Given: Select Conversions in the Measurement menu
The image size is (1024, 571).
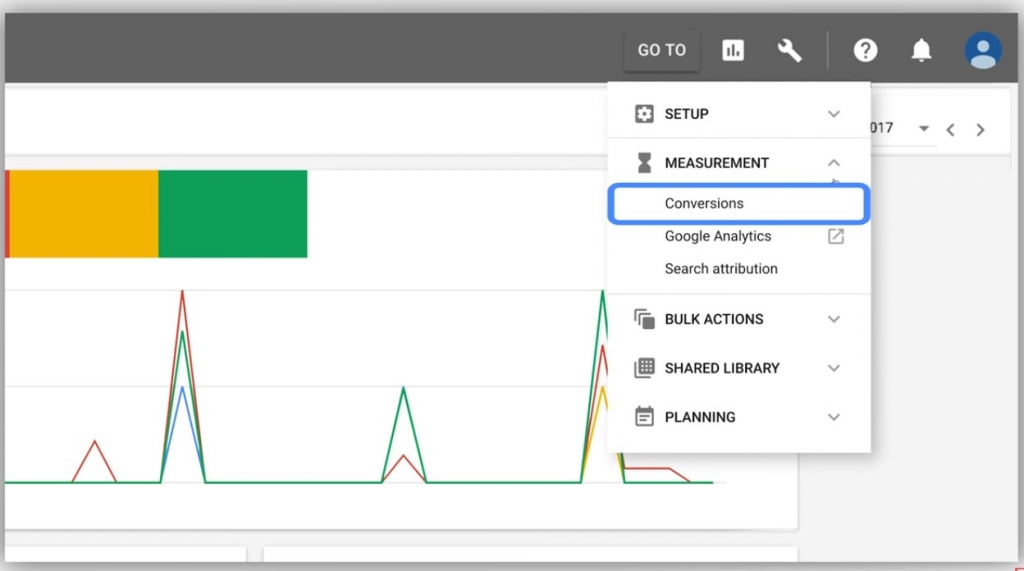Looking at the screenshot, I should (739, 204).
